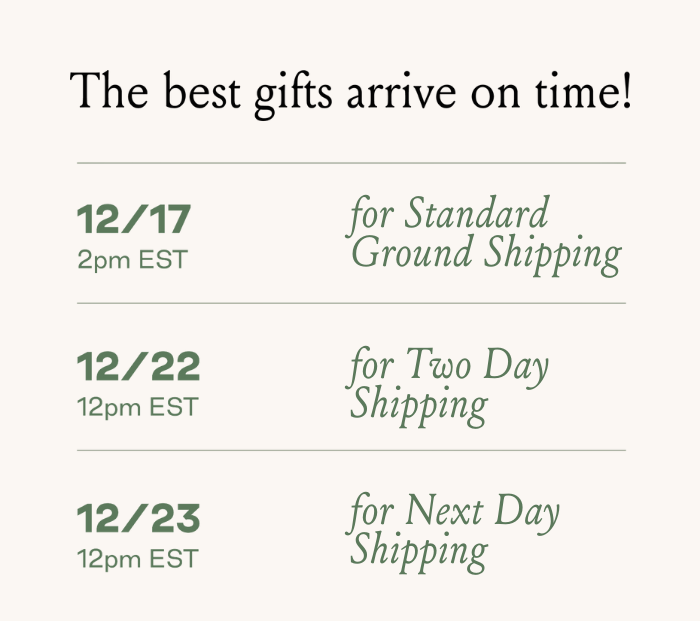Click 12pm EST beneath the 12/22 date
Viewport: 700px width, 621px height.
click(x=138, y=407)
